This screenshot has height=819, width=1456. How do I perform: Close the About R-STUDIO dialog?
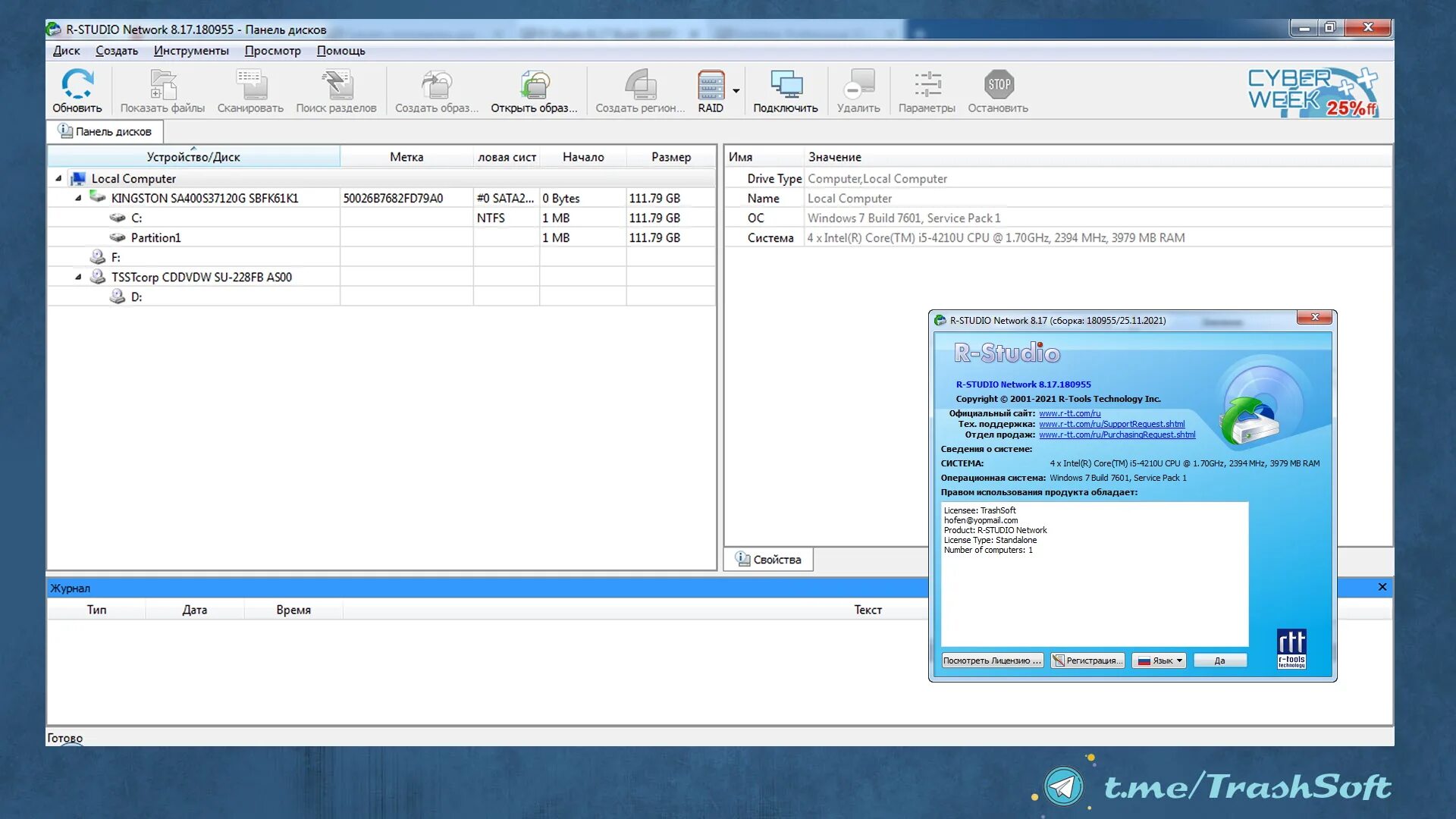click(1315, 318)
